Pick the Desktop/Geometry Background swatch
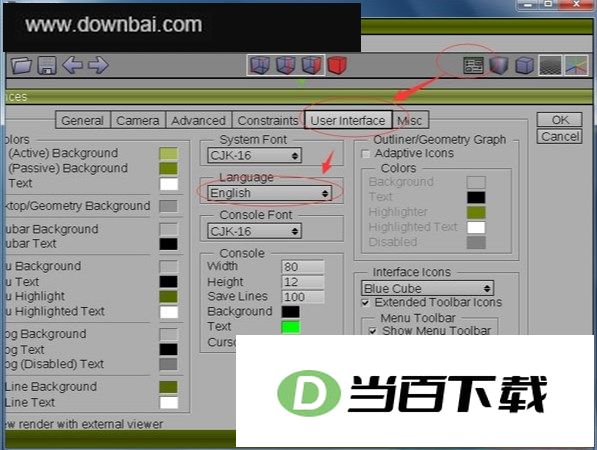Viewport: 597px width, 450px height. [x=168, y=206]
